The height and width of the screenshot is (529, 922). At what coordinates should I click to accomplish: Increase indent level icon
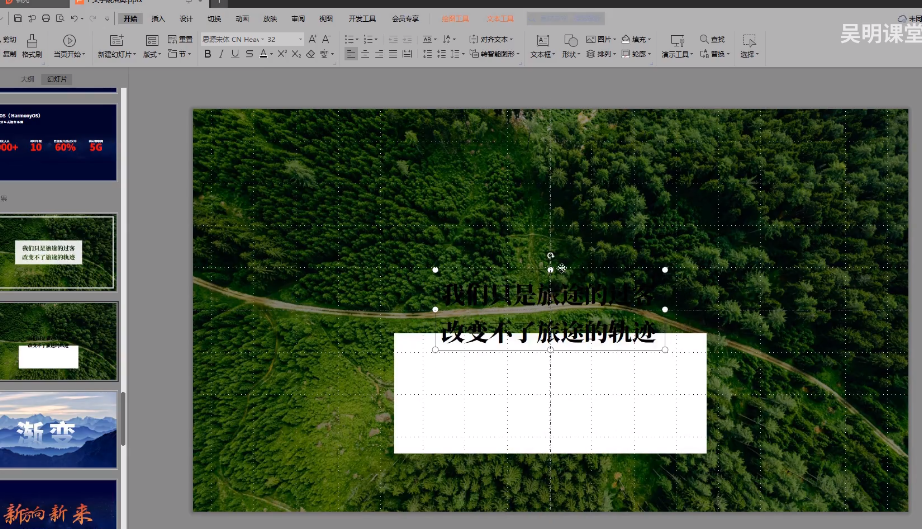click(x=407, y=39)
